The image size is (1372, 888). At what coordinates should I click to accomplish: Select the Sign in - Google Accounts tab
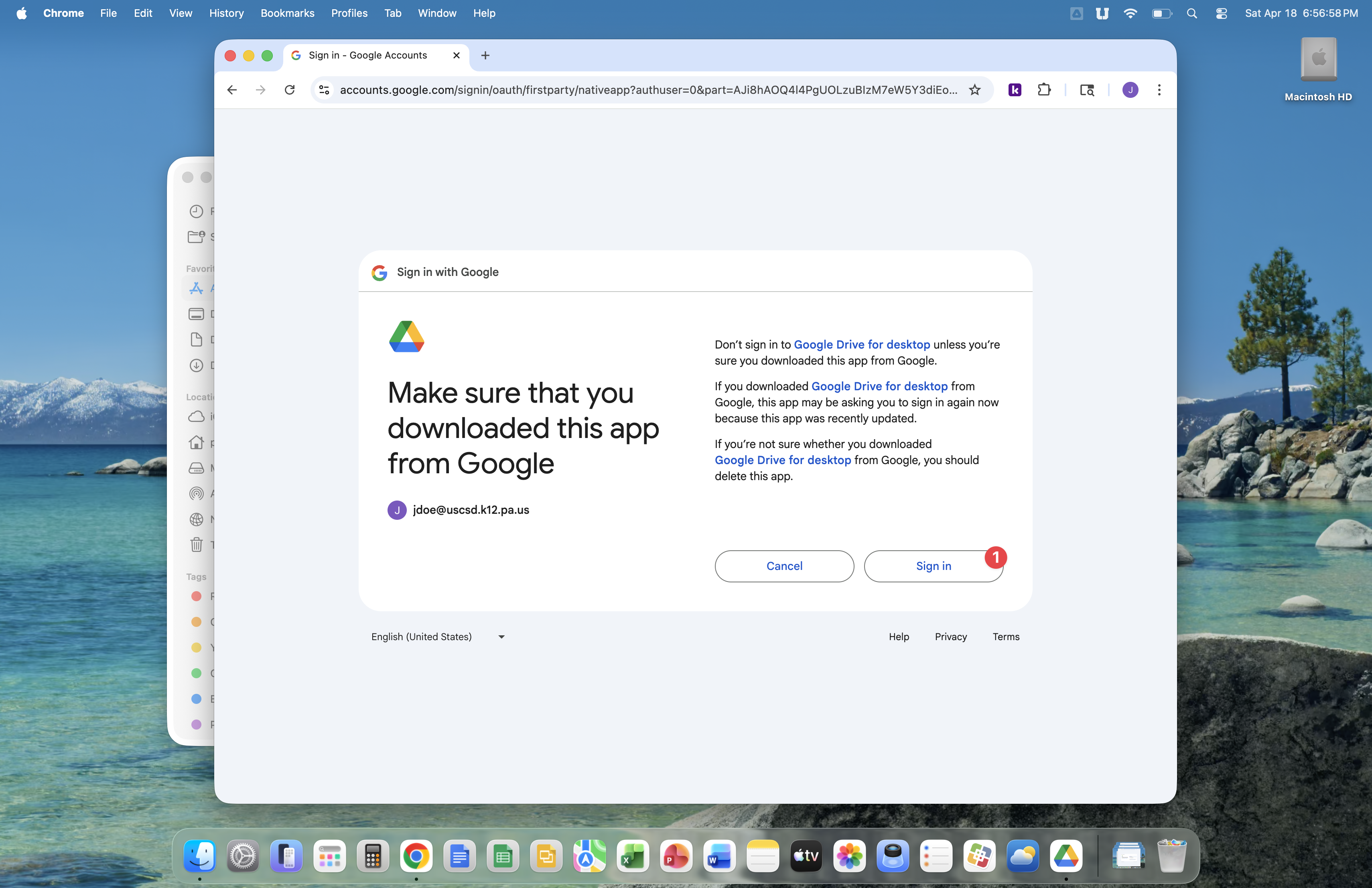[x=368, y=55]
